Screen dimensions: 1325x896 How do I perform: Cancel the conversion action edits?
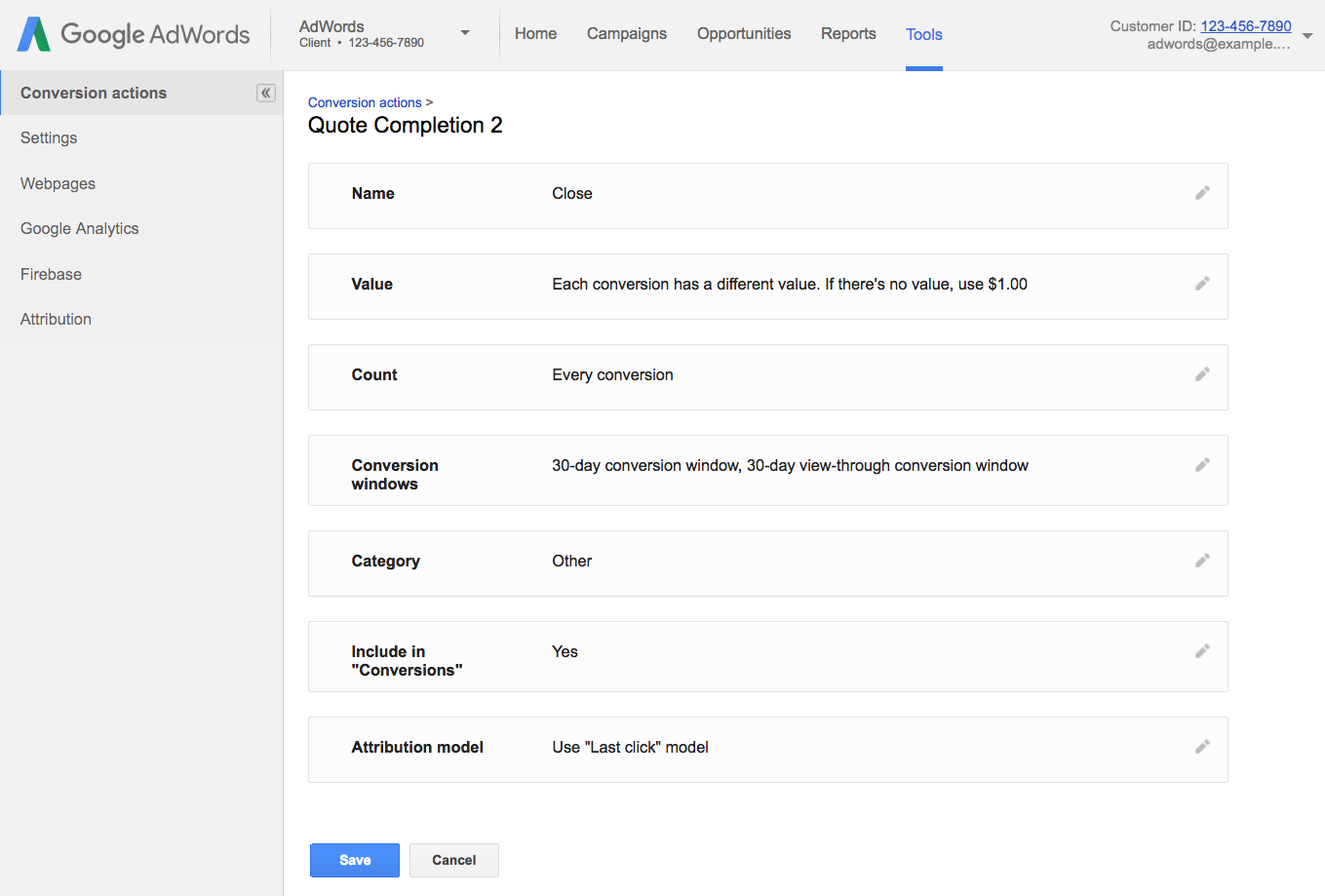[454, 860]
